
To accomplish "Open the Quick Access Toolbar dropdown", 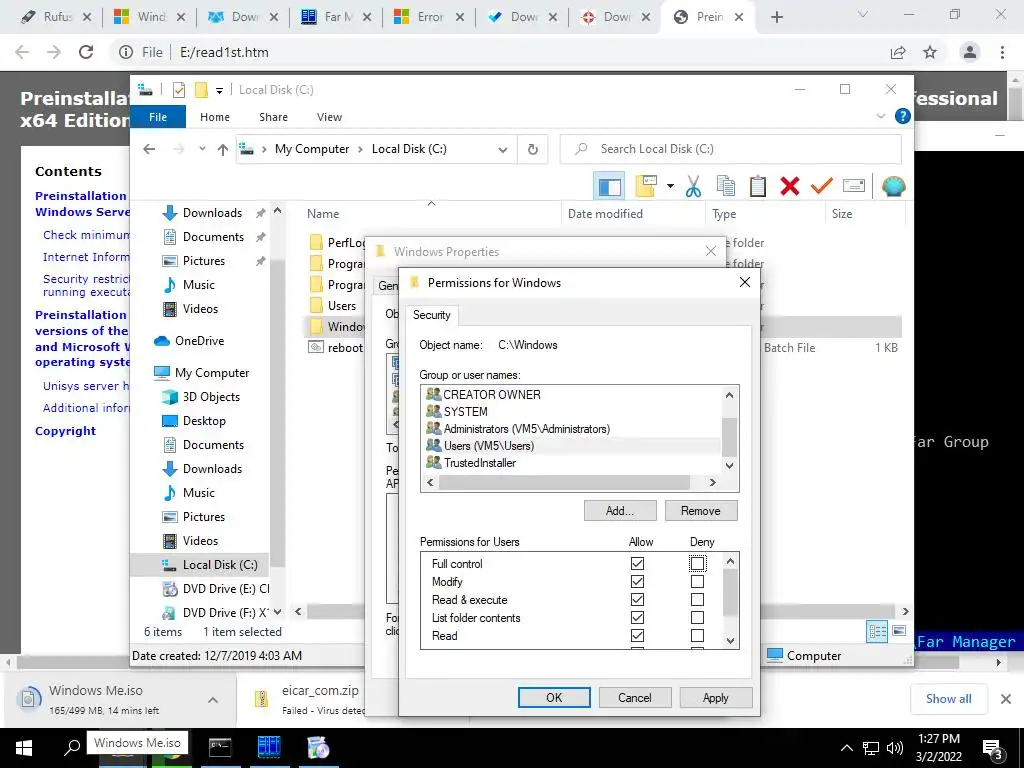I will point(219,90).
